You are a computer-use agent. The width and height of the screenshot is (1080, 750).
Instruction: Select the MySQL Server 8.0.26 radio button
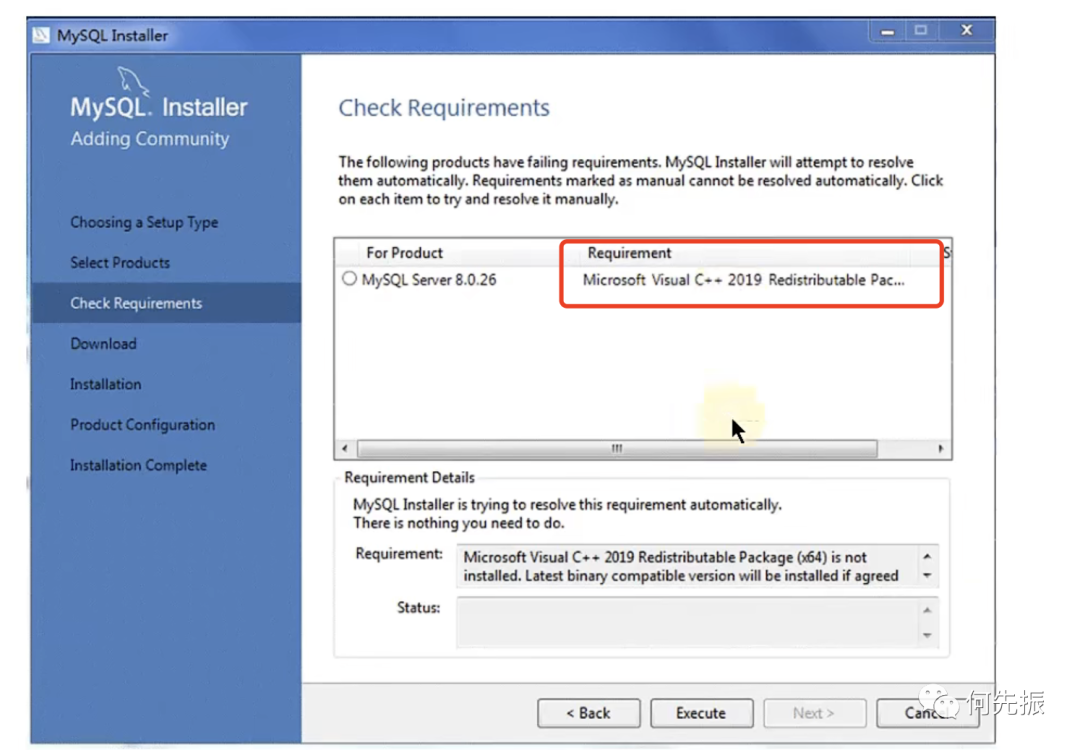pyautogui.click(x=349, y=279)
